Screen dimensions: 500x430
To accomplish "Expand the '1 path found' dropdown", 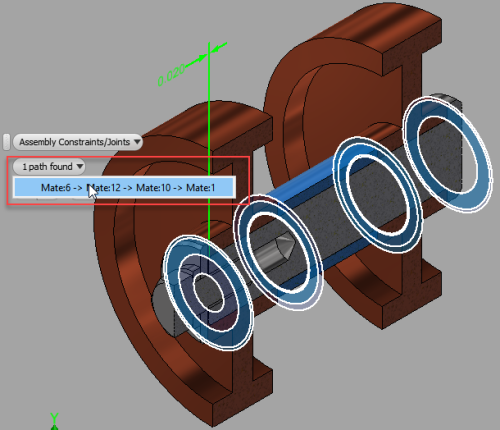I will click(49, 166).
